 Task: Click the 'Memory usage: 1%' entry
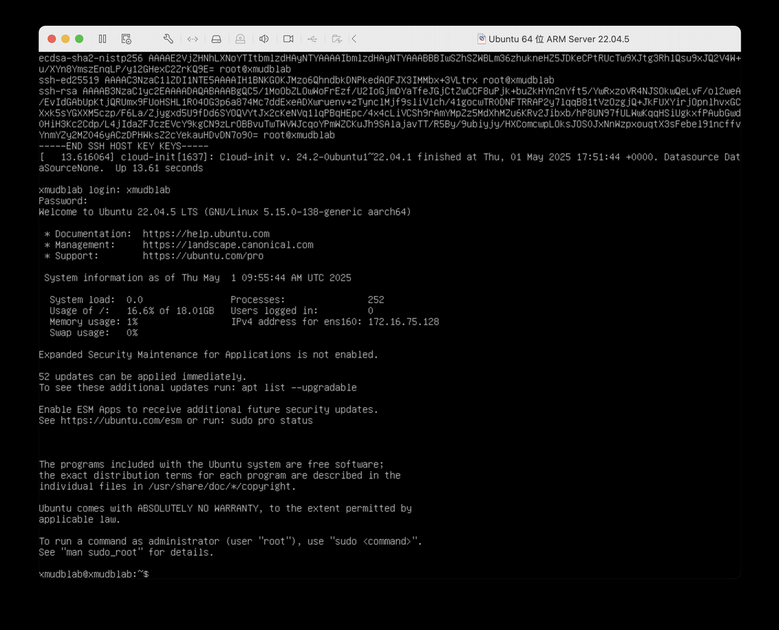[93, 321]
